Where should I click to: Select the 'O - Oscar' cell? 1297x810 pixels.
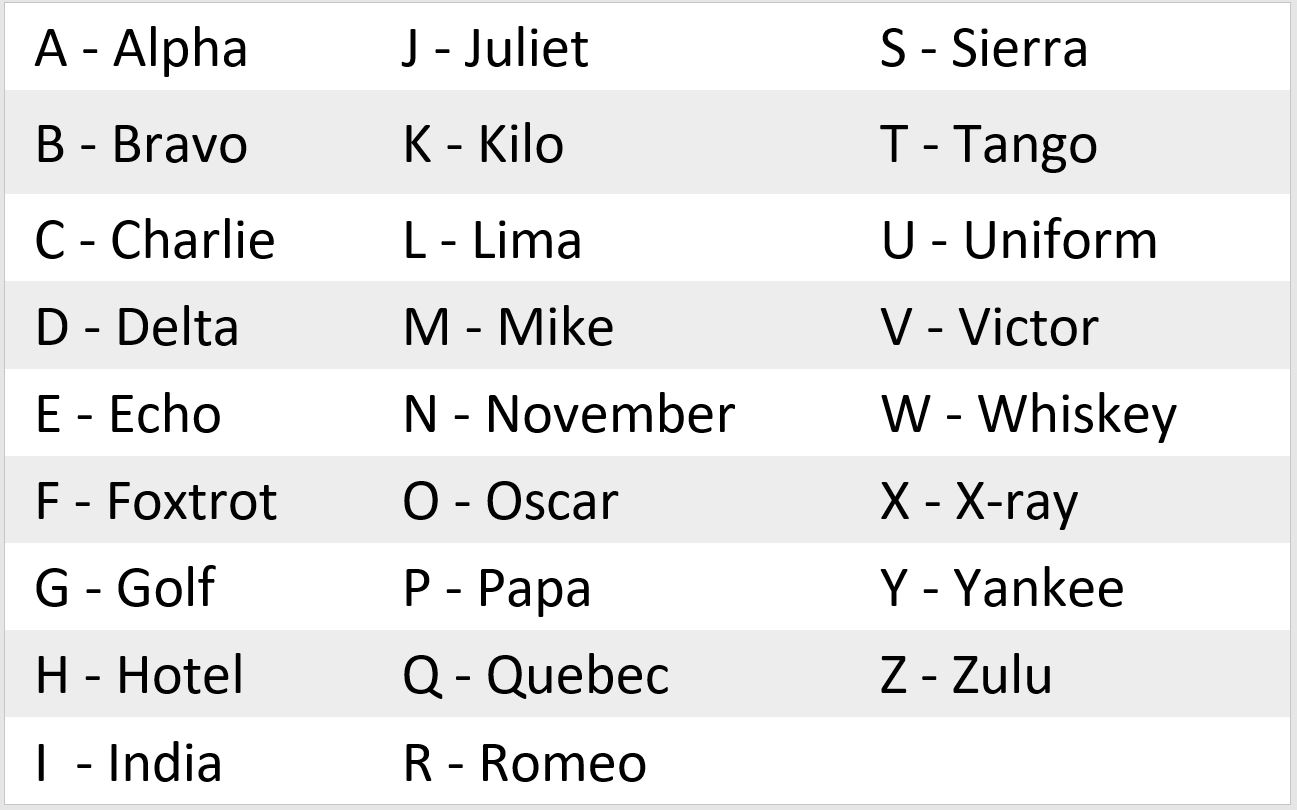[x=510, y=501]
